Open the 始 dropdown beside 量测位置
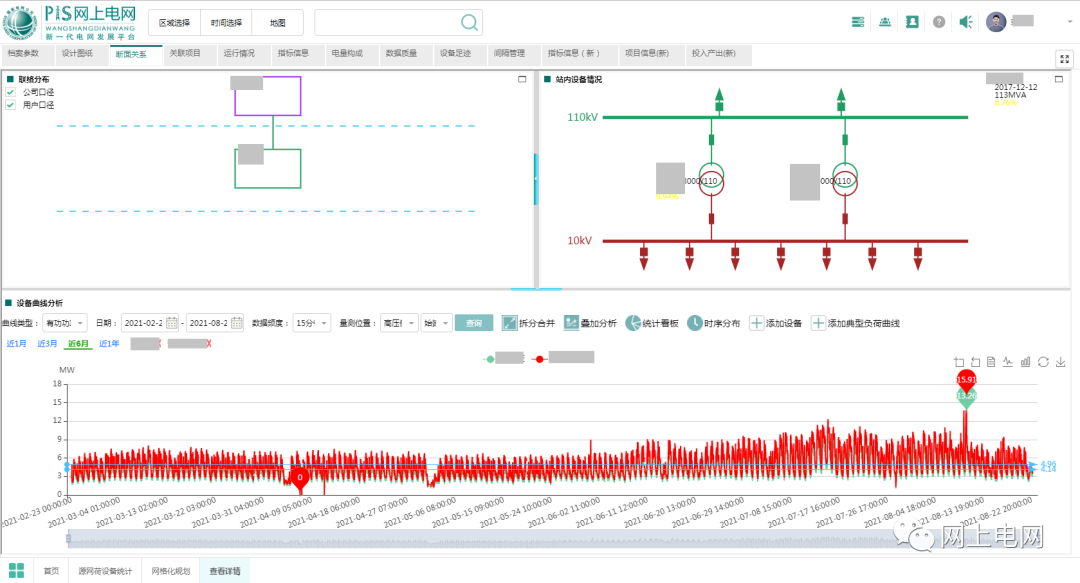 pos(436,323)
